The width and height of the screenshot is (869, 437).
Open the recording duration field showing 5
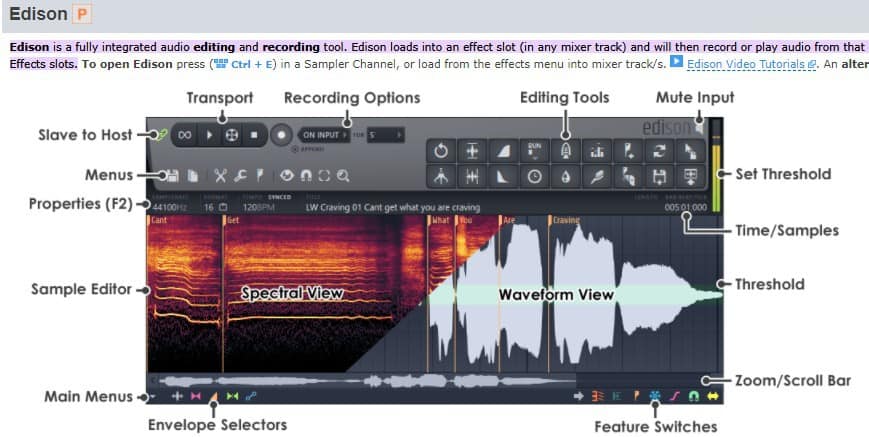pos(385,135)
